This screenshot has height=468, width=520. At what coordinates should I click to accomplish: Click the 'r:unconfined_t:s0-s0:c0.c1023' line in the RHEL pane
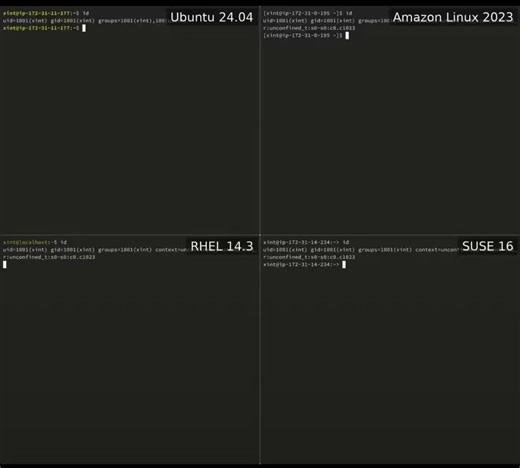49,257
